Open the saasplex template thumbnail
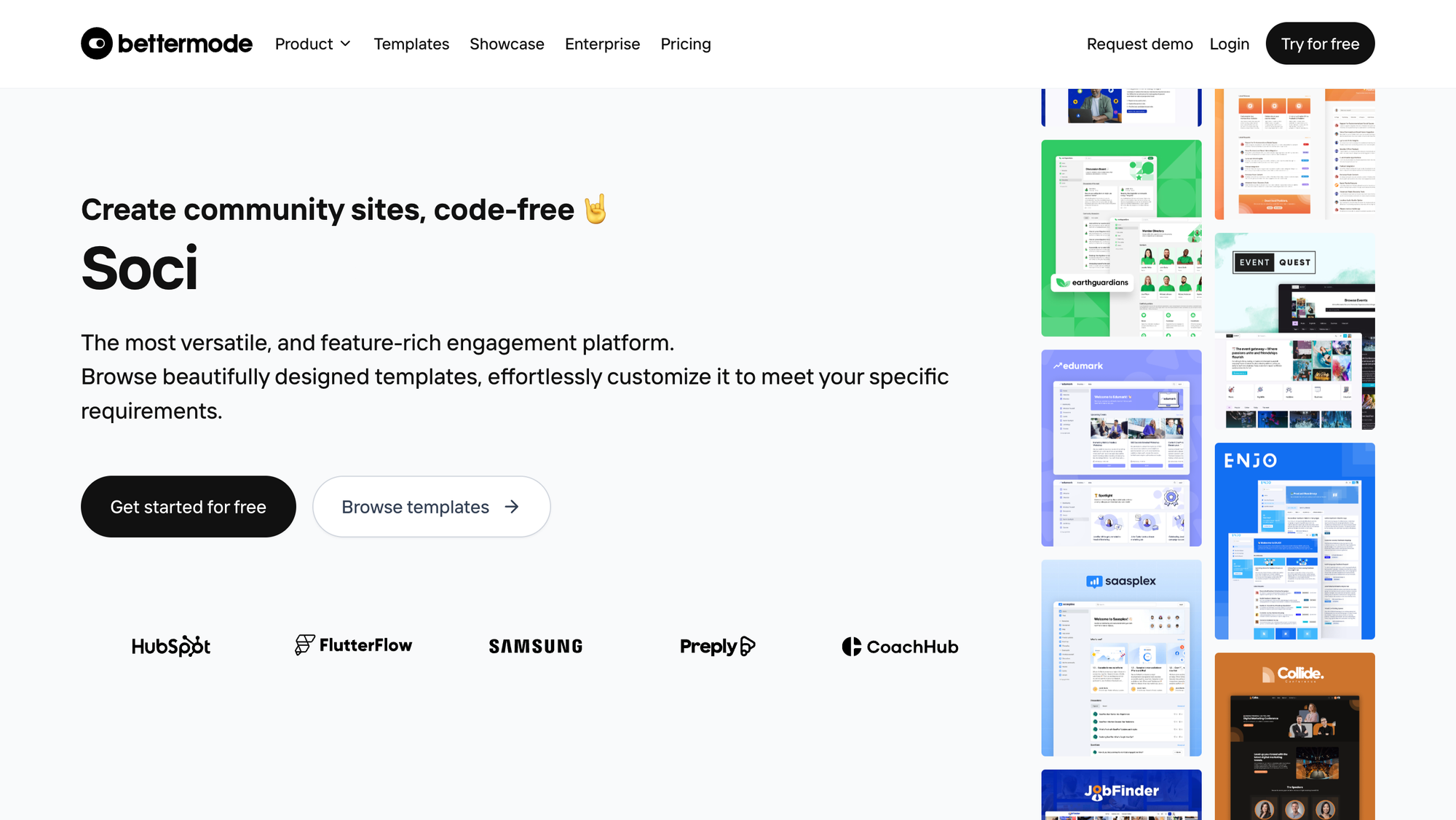Image resolution: width=1456 pixels, height=820 pixels. tap(1121, 658)
